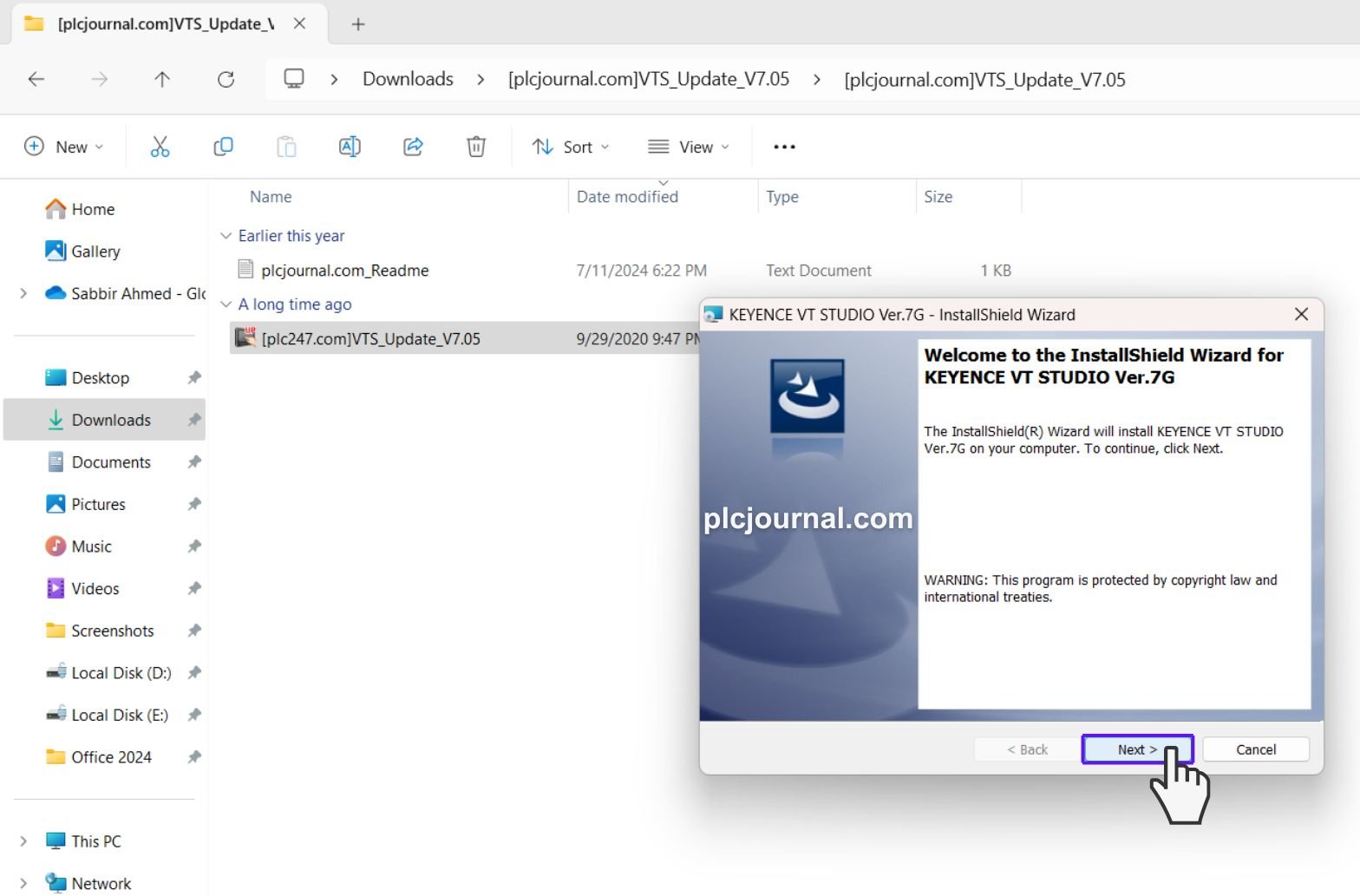Open Documents in the navigation pane
The height and width of the screenshot is (896, 1360).
pyautogui.click(x=111, y=462)
